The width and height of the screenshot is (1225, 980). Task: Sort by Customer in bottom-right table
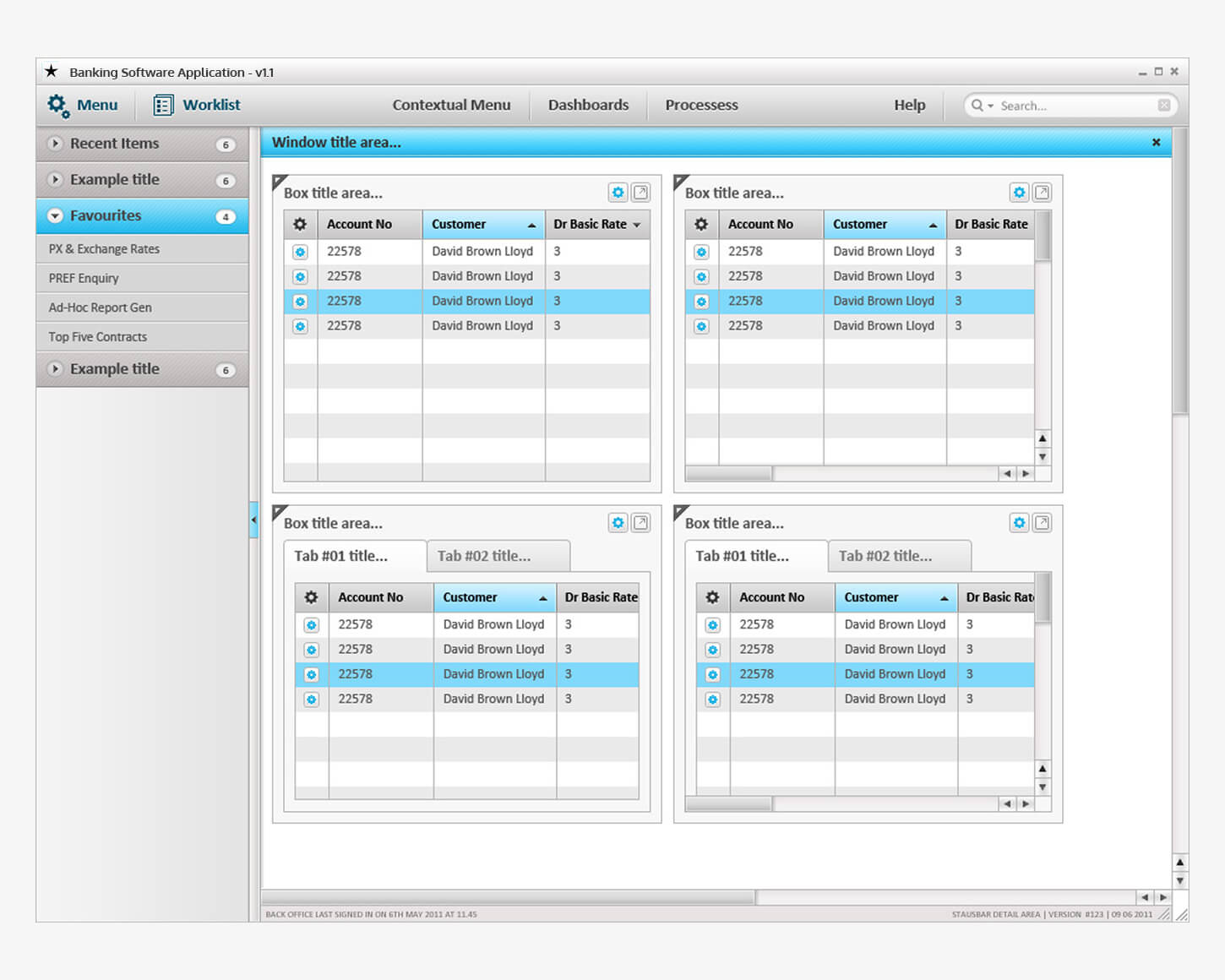click(896, 597)
